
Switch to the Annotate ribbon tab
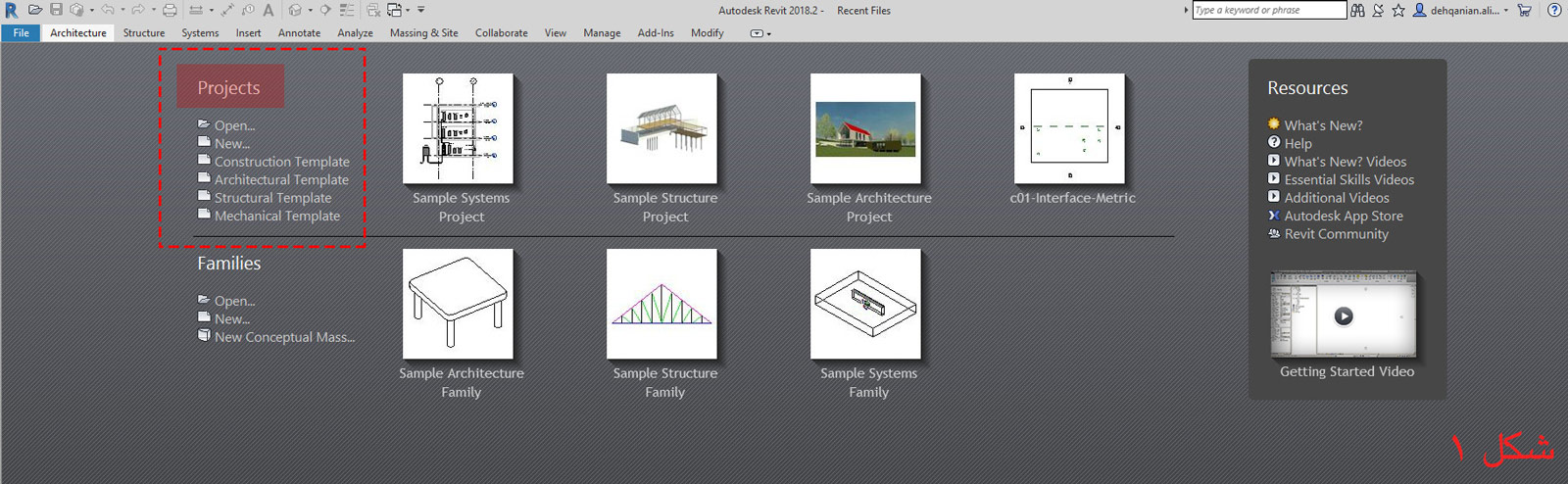point(299,33)
